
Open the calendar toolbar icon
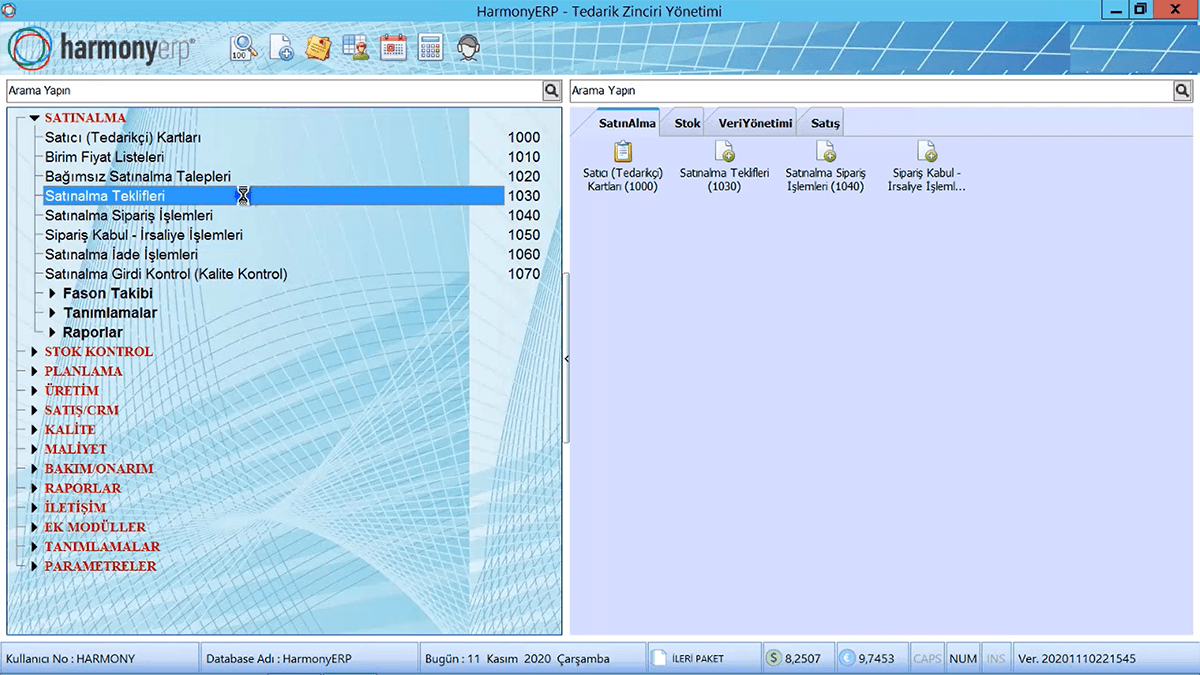pyautogui.click(x=393, y=47)
